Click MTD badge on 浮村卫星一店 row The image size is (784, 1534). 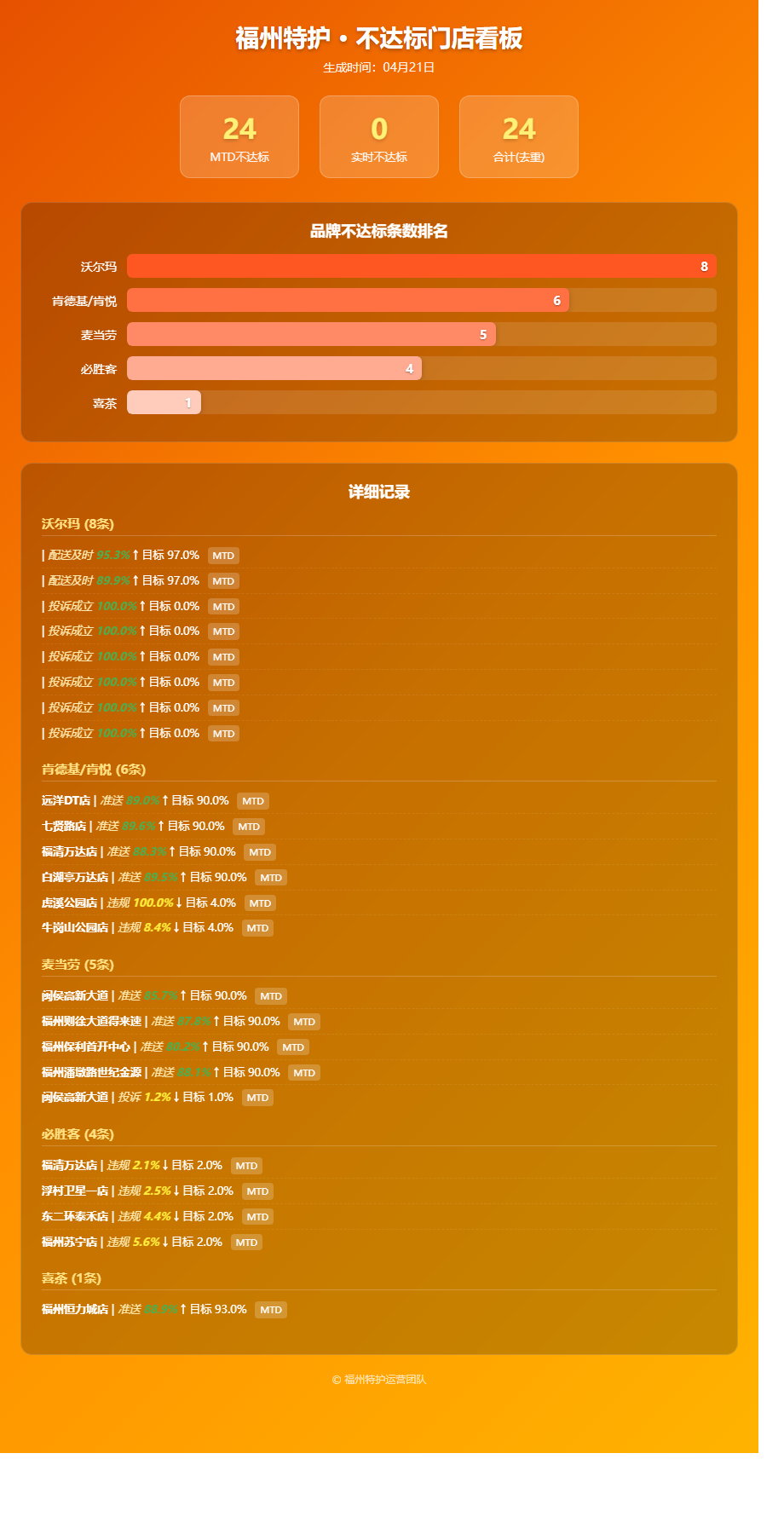[x=257, y=1191]
